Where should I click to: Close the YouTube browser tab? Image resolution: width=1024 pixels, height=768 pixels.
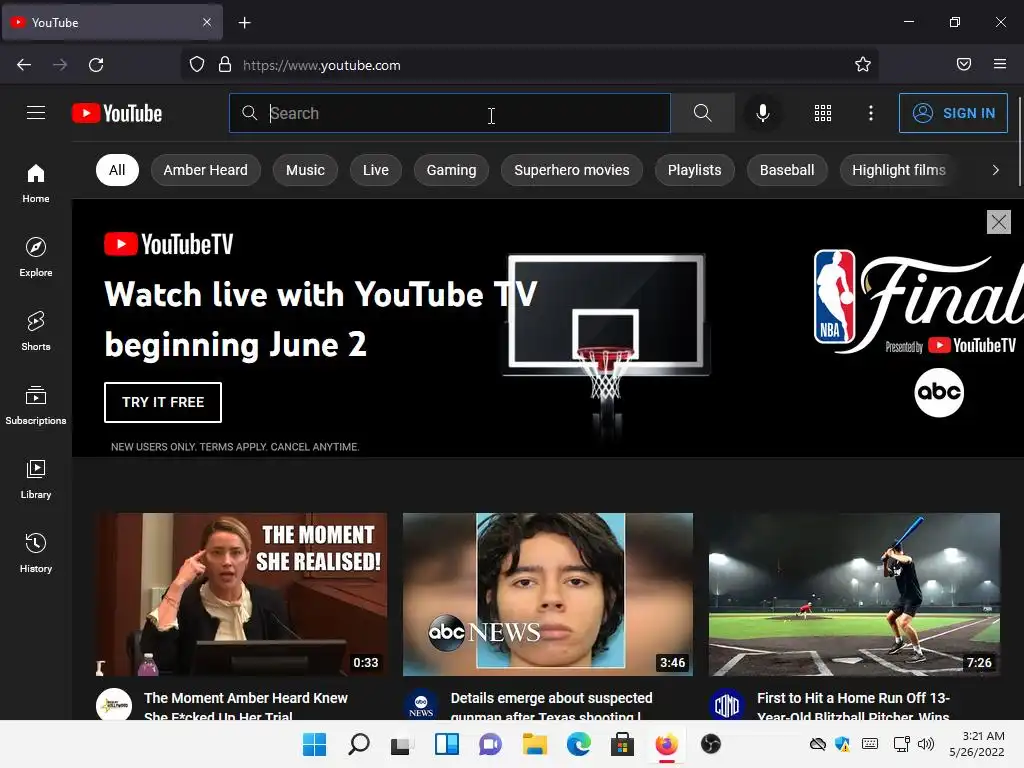(x=207, y=22)
